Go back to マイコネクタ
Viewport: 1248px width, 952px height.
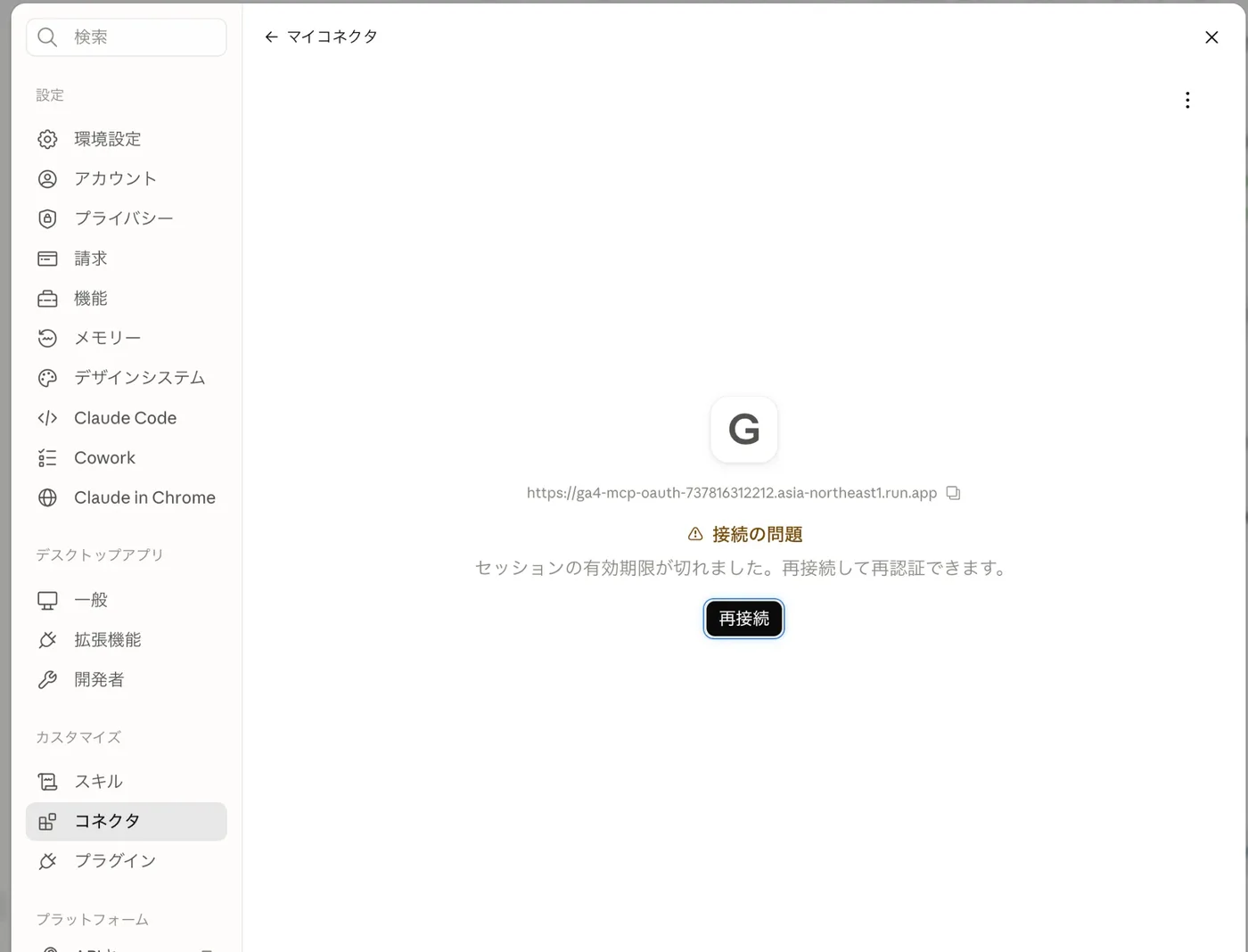tap(321, 37)
